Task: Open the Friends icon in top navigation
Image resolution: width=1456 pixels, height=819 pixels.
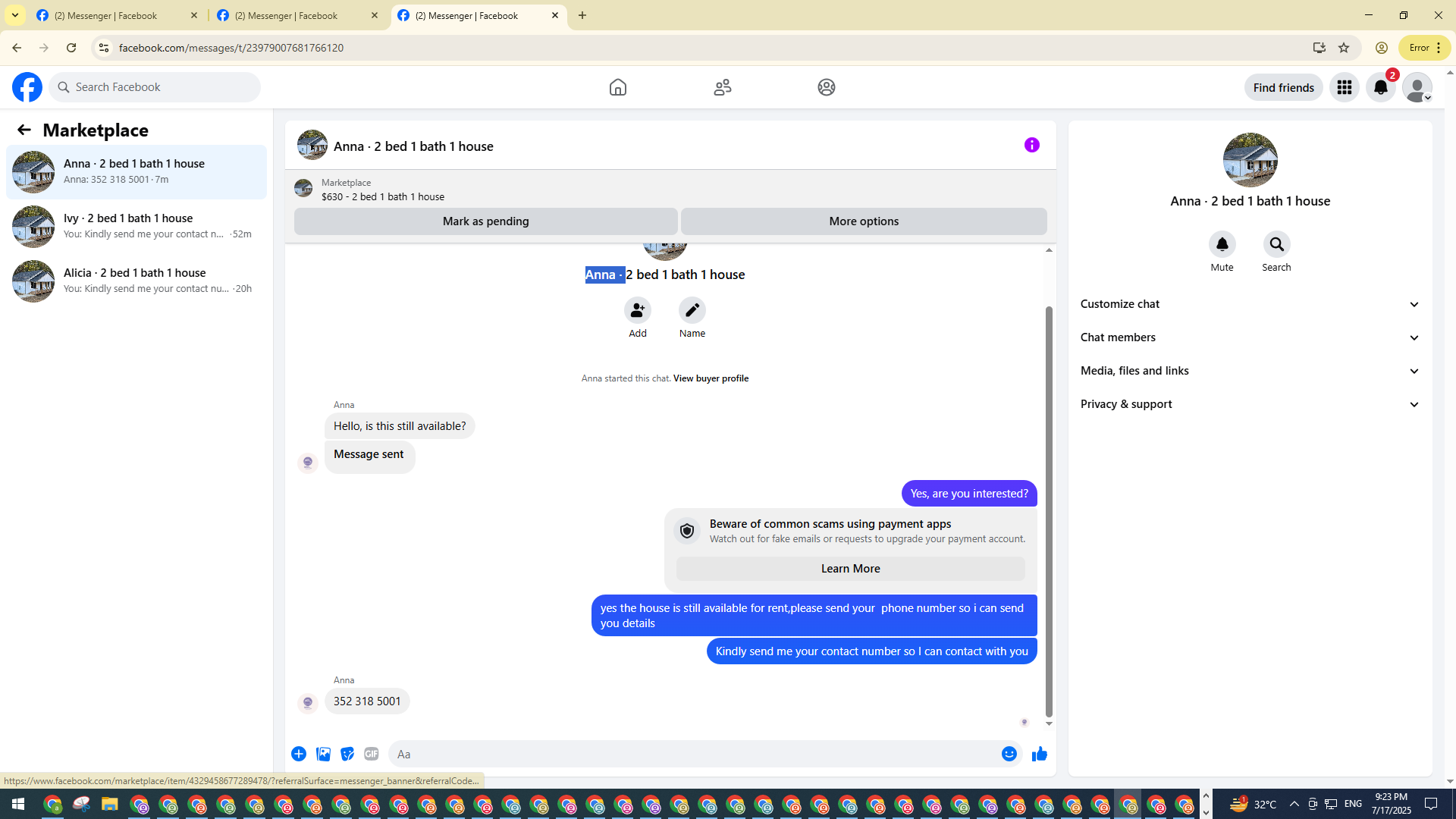Action: (723, 87)
